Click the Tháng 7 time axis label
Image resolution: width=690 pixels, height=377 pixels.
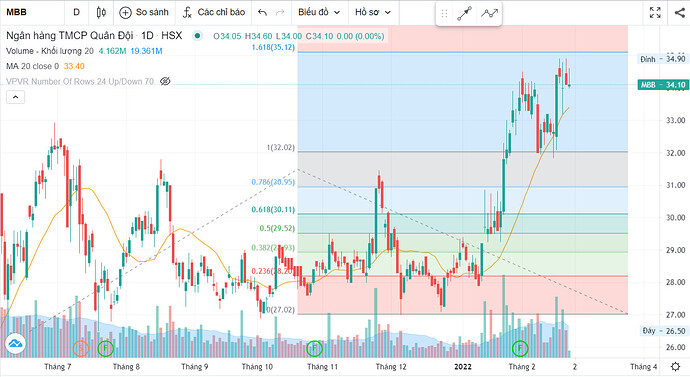(57, 366)
